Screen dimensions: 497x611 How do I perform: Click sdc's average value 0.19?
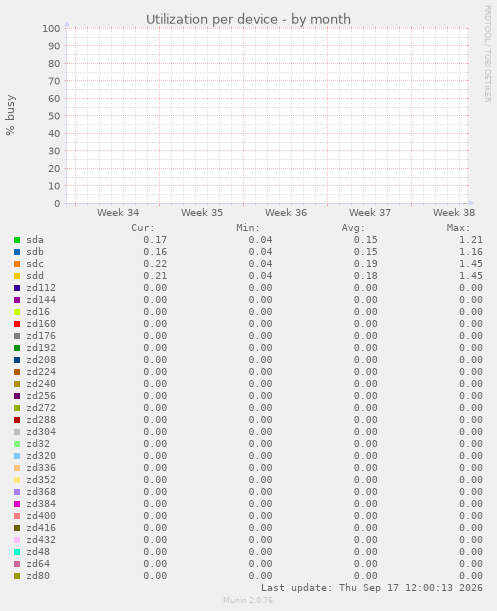(366, 264)
